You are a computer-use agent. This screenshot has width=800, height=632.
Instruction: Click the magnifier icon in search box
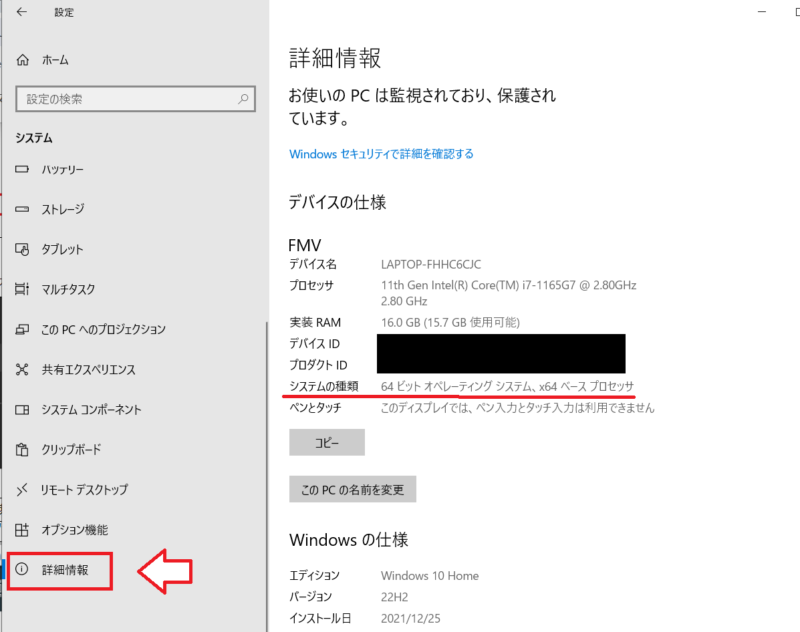(243, 98)
